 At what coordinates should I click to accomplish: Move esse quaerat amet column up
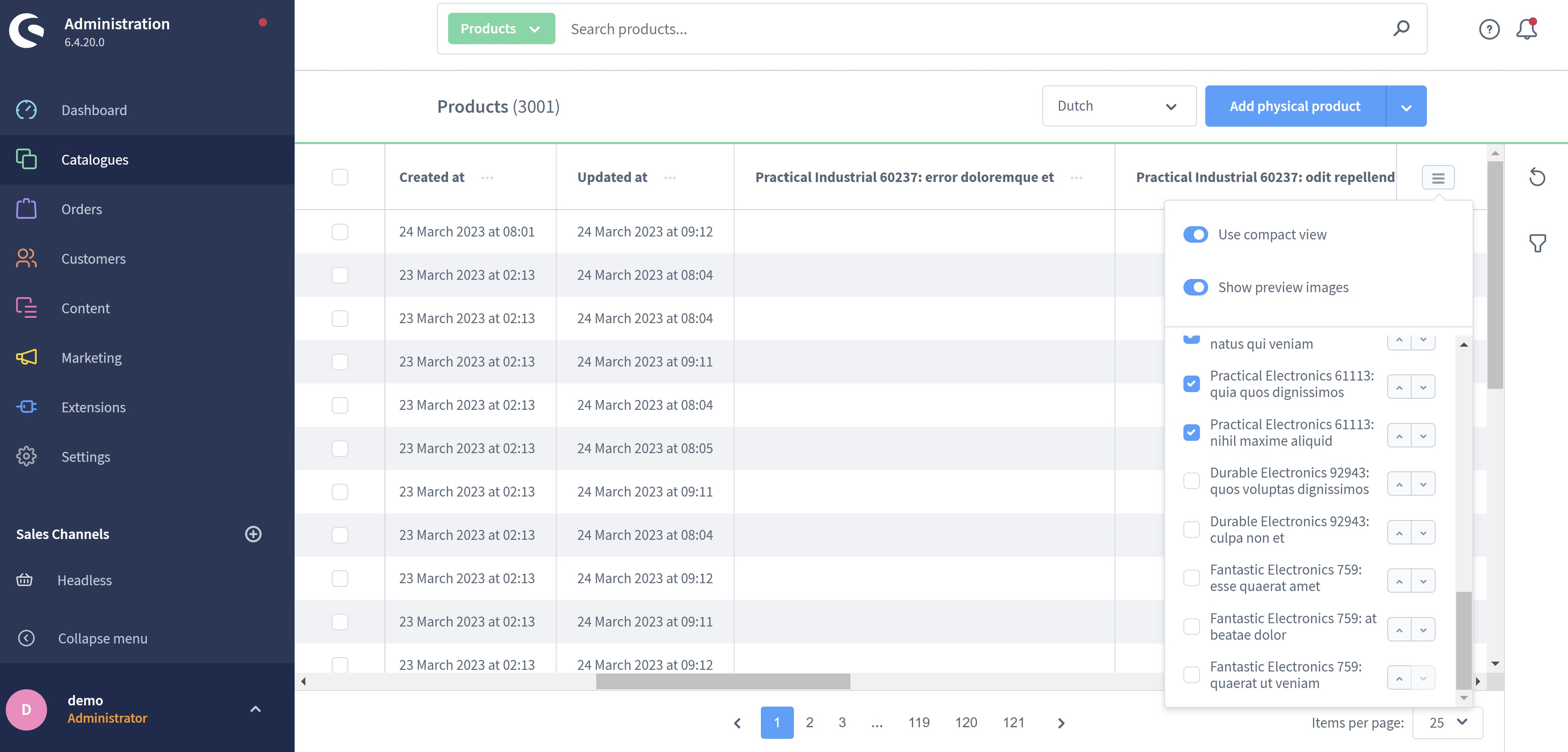pos(1399,582)
